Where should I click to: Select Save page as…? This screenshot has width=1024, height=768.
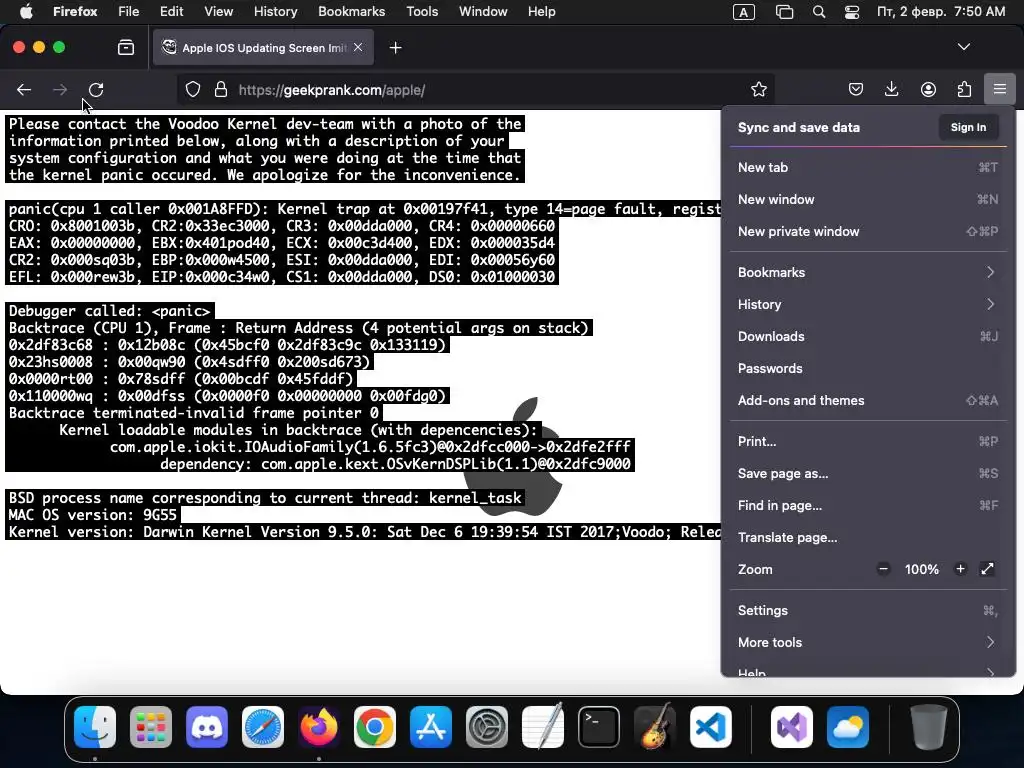(x=868, y=473)
